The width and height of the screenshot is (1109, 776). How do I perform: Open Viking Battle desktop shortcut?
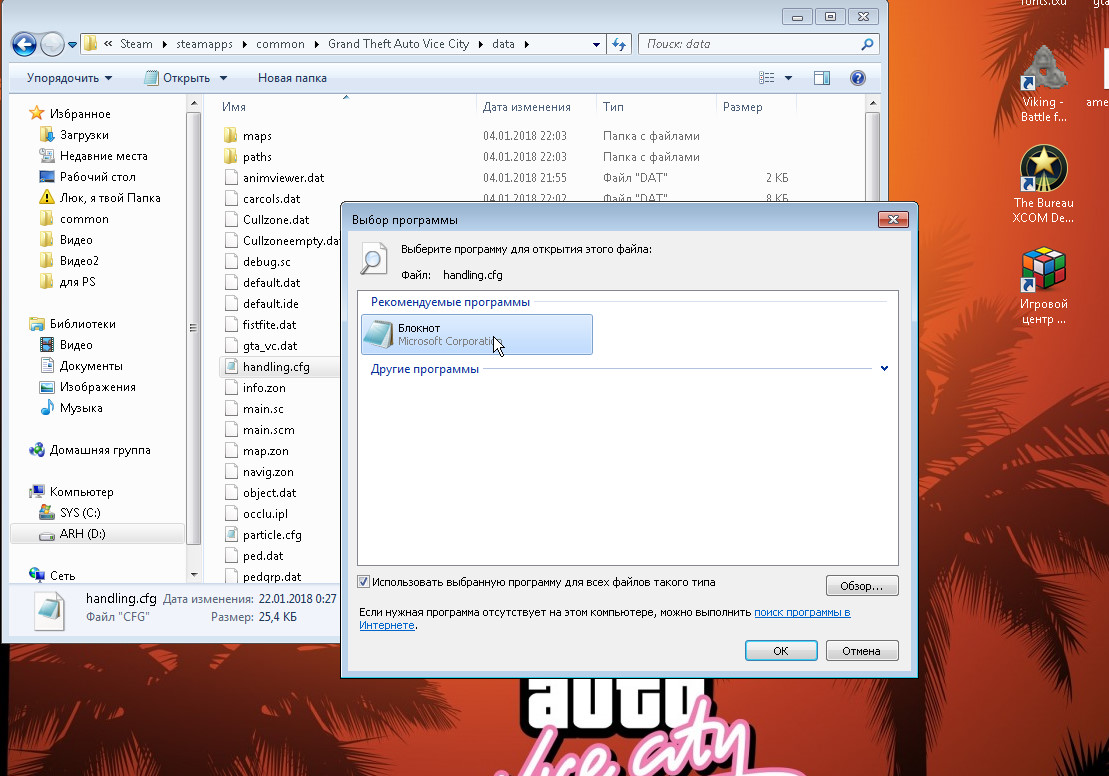(1043, 84)
